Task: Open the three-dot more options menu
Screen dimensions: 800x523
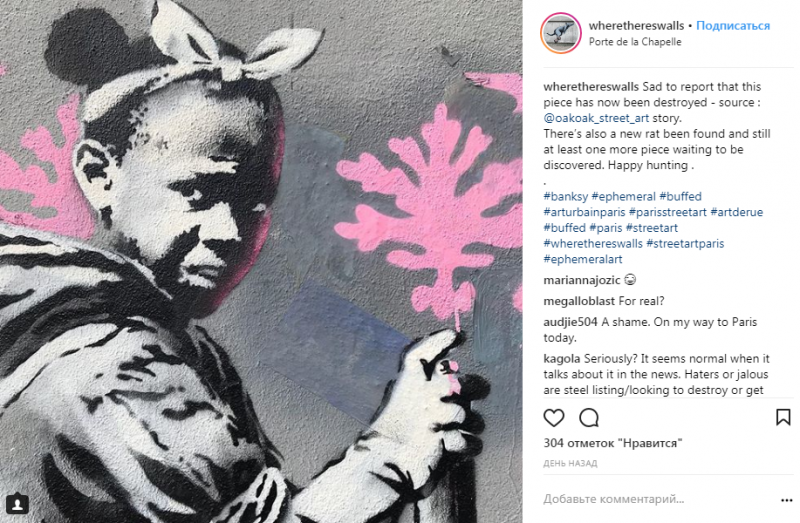Action: click(x=786, y=500)
